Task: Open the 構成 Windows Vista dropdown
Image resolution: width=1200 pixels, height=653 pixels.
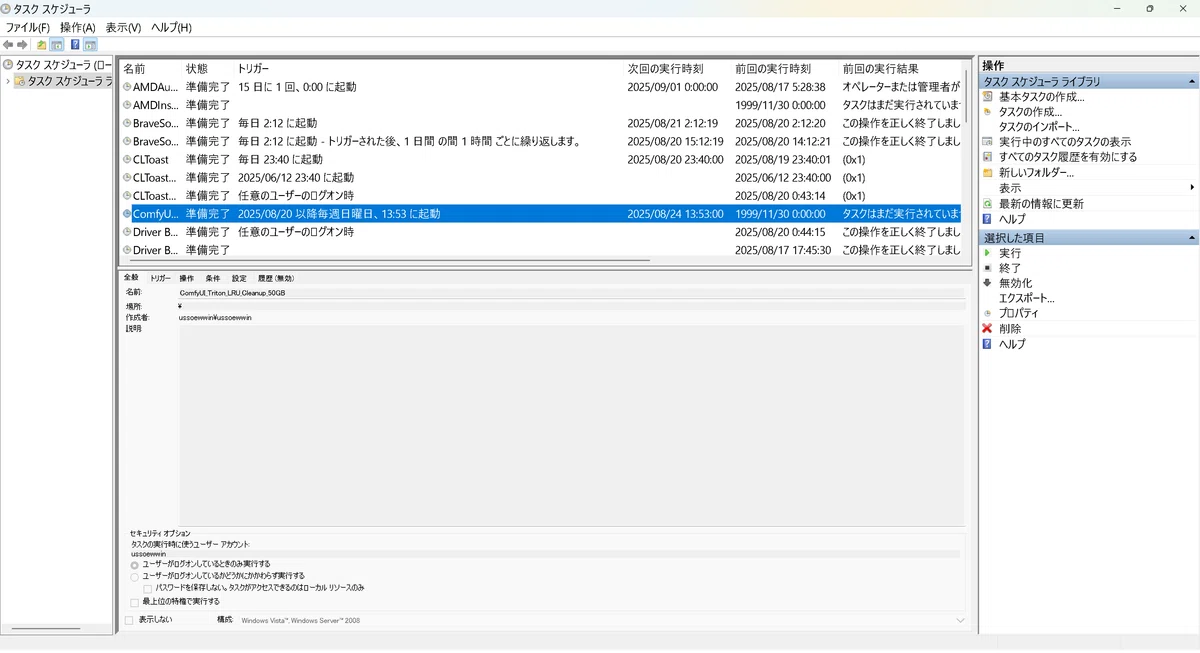Action: [x=960, y=620]
